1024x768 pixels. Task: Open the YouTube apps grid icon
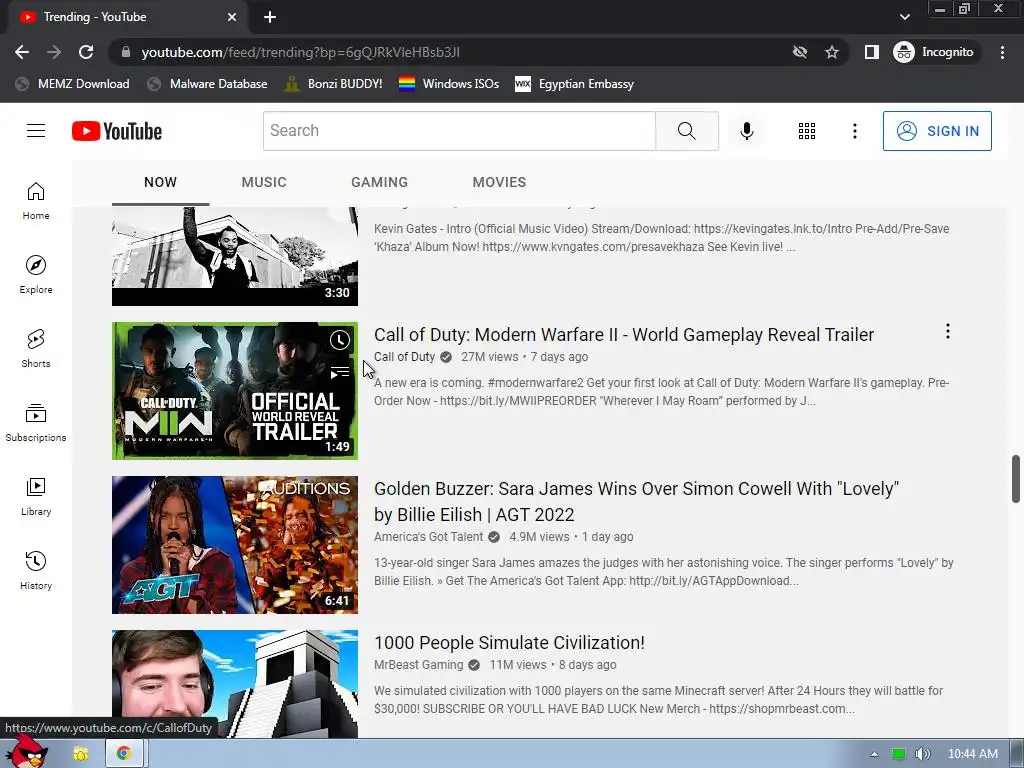click(807, 131)
